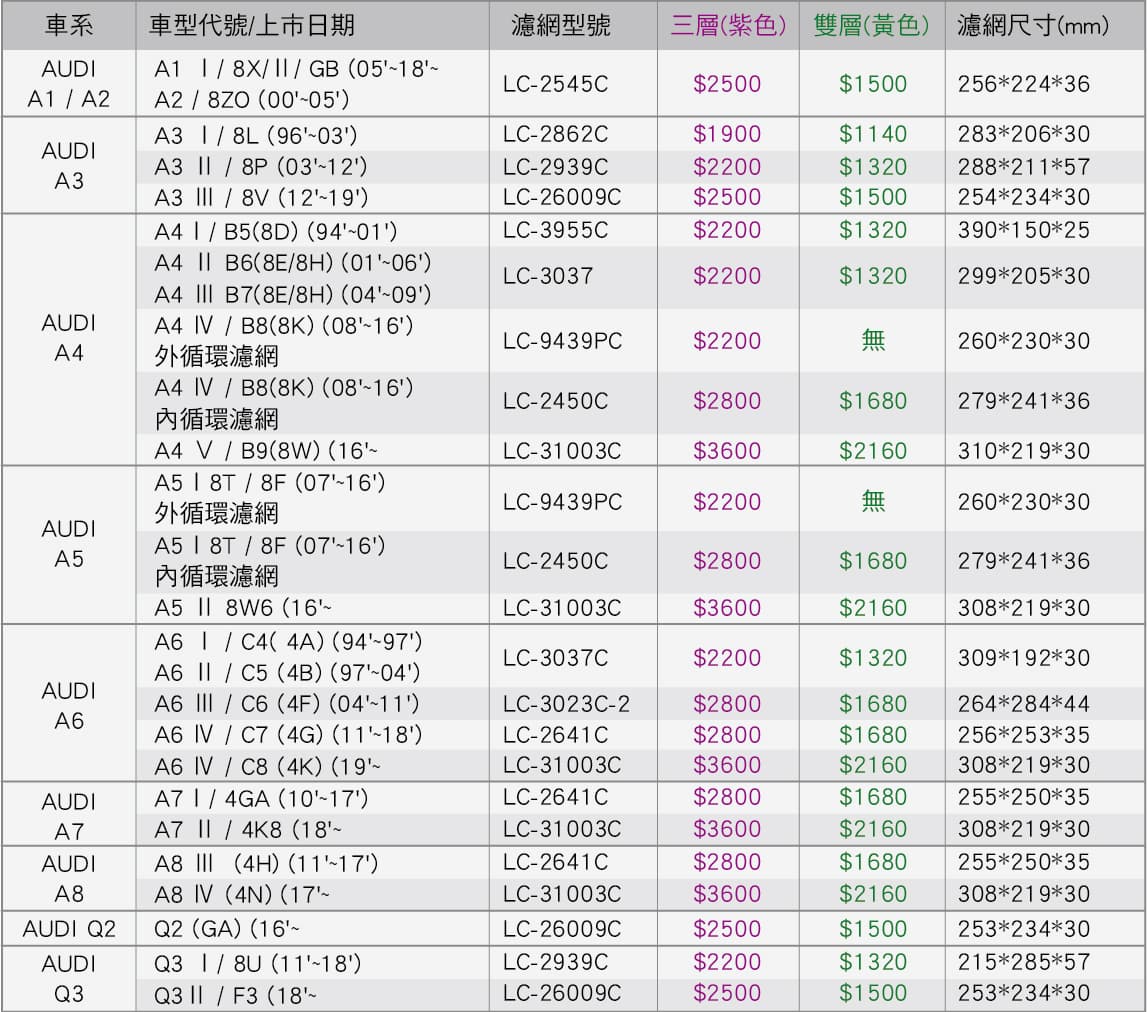Click dimension 283*206*30
The image size is (1147, 1012).
point(1024,134)
